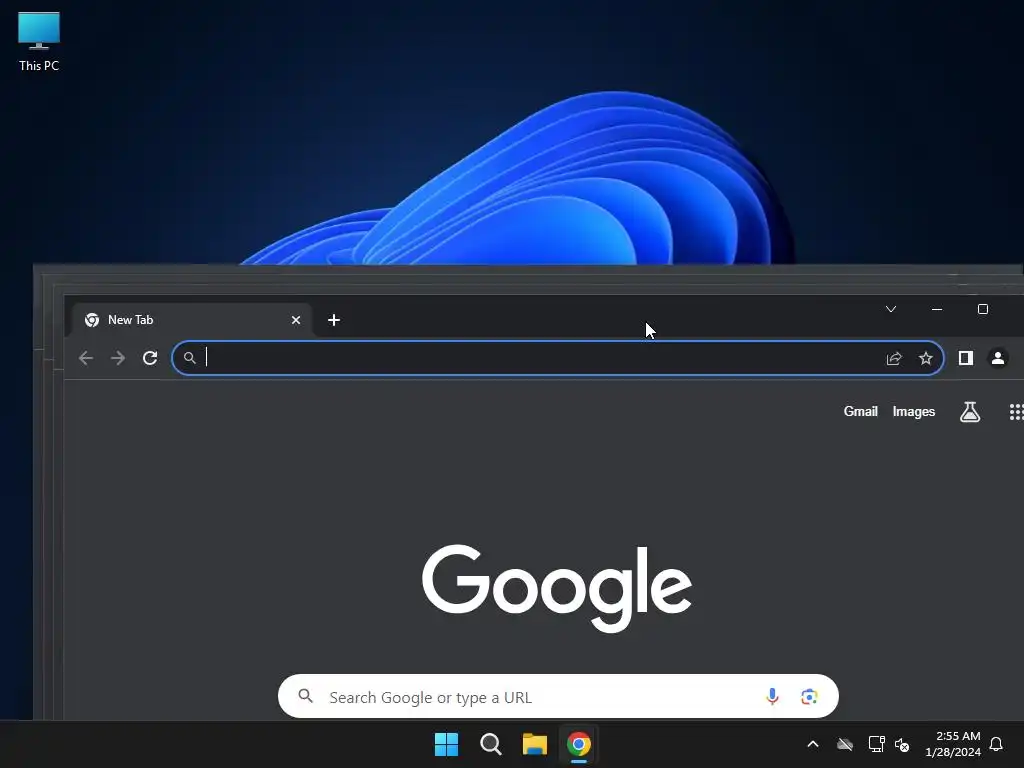Go forward with the forward arrow
Viewport: 1024px width, 768px height.
[x=118, y=358]
